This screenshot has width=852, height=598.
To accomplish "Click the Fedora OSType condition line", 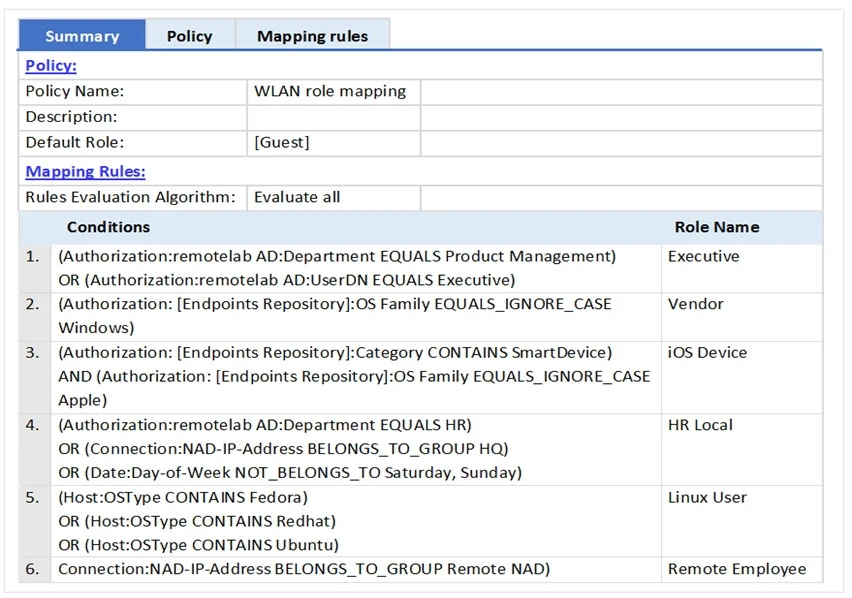I will click(x=183, y=497).
